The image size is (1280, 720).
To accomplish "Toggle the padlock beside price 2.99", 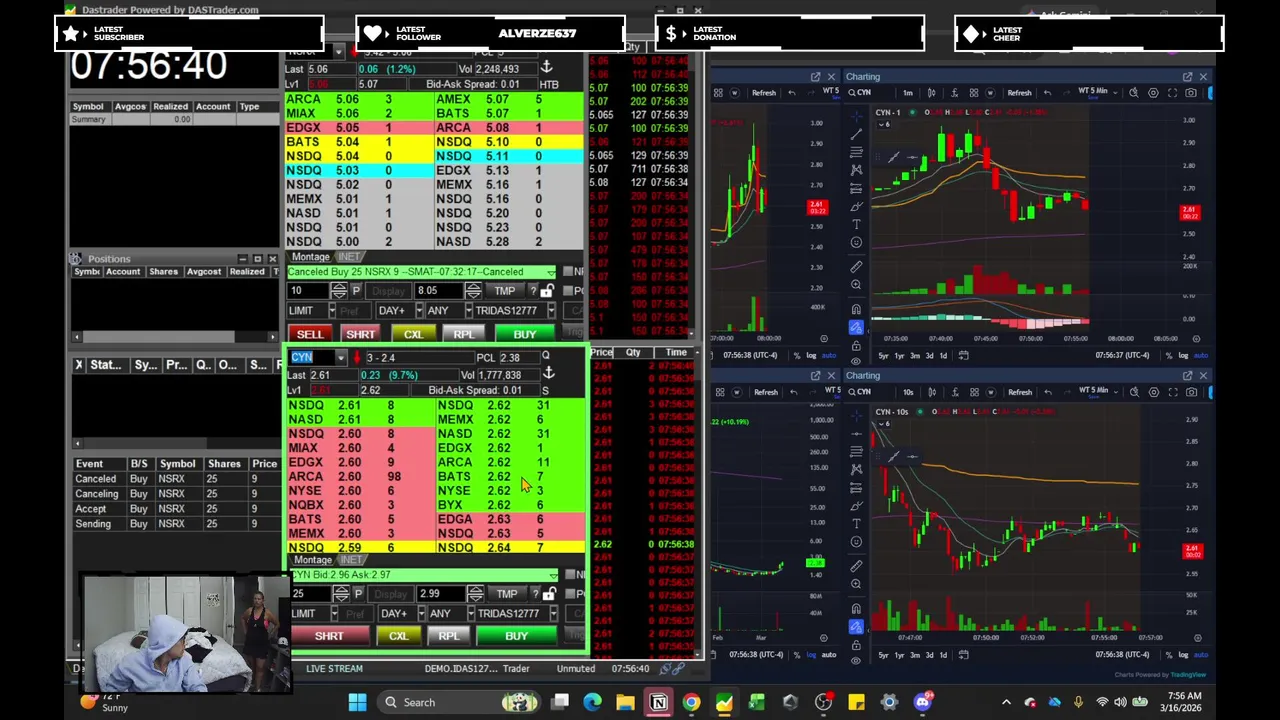I will pyautogui.click(x=548, y=594).
